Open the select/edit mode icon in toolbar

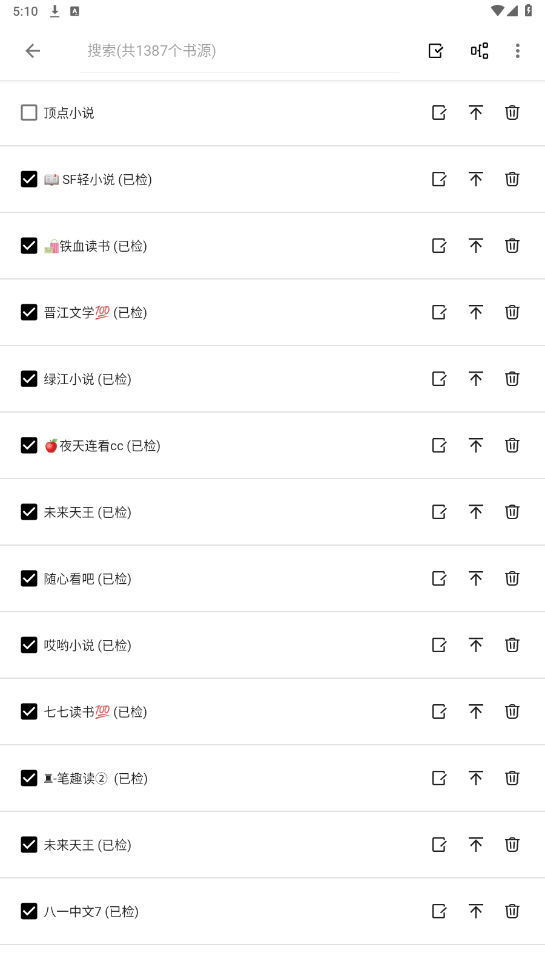pos(436,51)
